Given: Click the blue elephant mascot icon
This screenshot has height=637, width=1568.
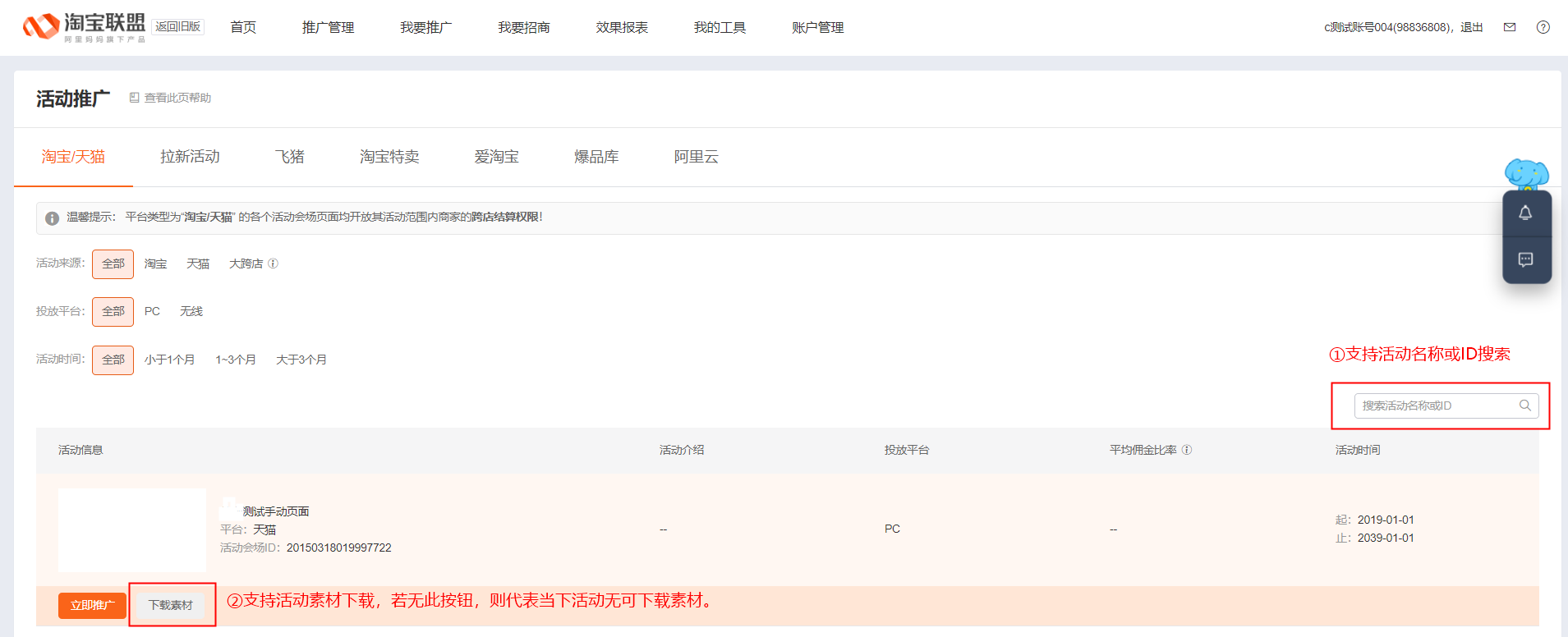Looking at the screenshot, I should click(1526, 174).
